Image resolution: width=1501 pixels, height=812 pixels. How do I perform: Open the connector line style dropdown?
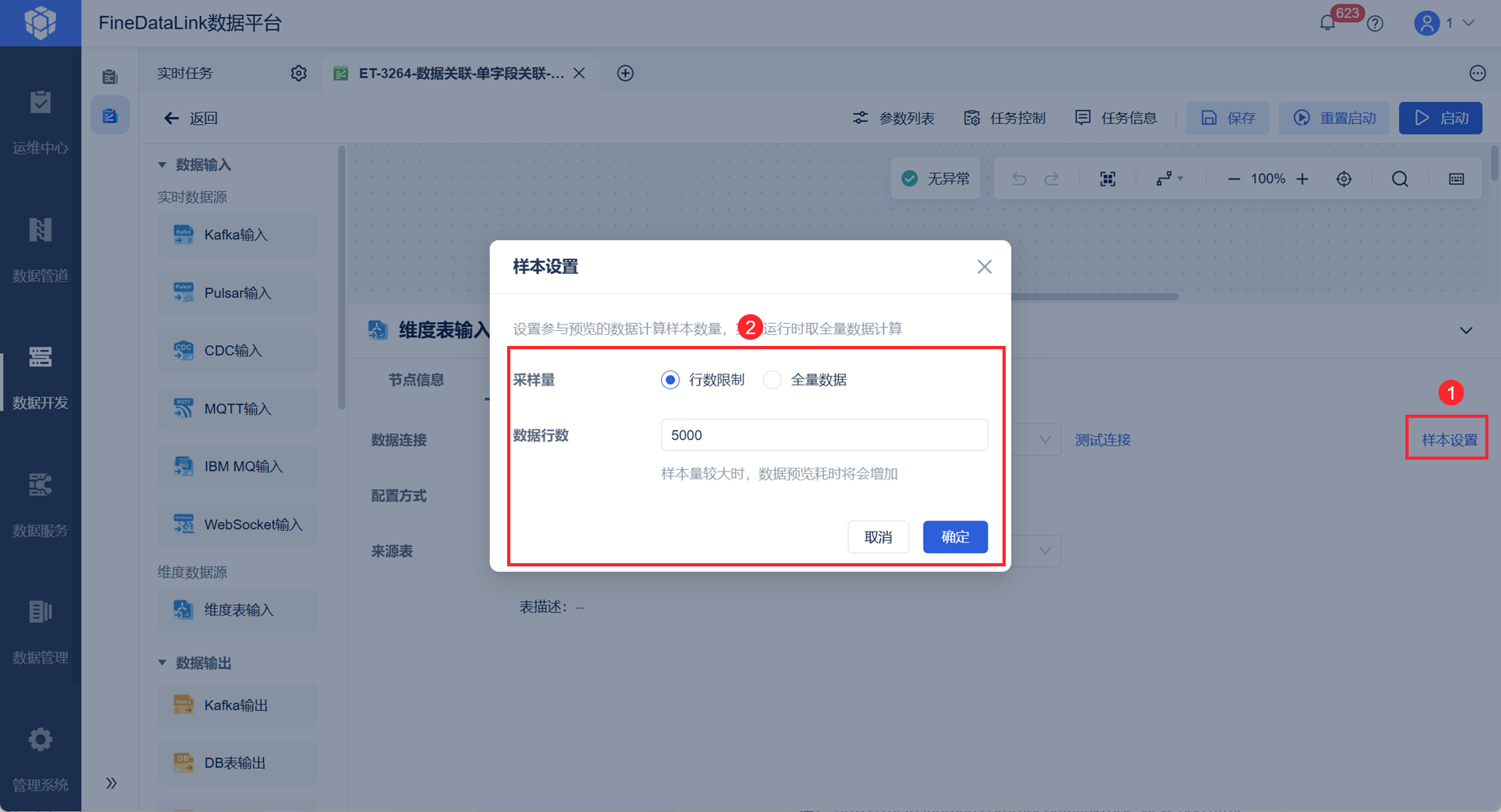pos(1169,179)
